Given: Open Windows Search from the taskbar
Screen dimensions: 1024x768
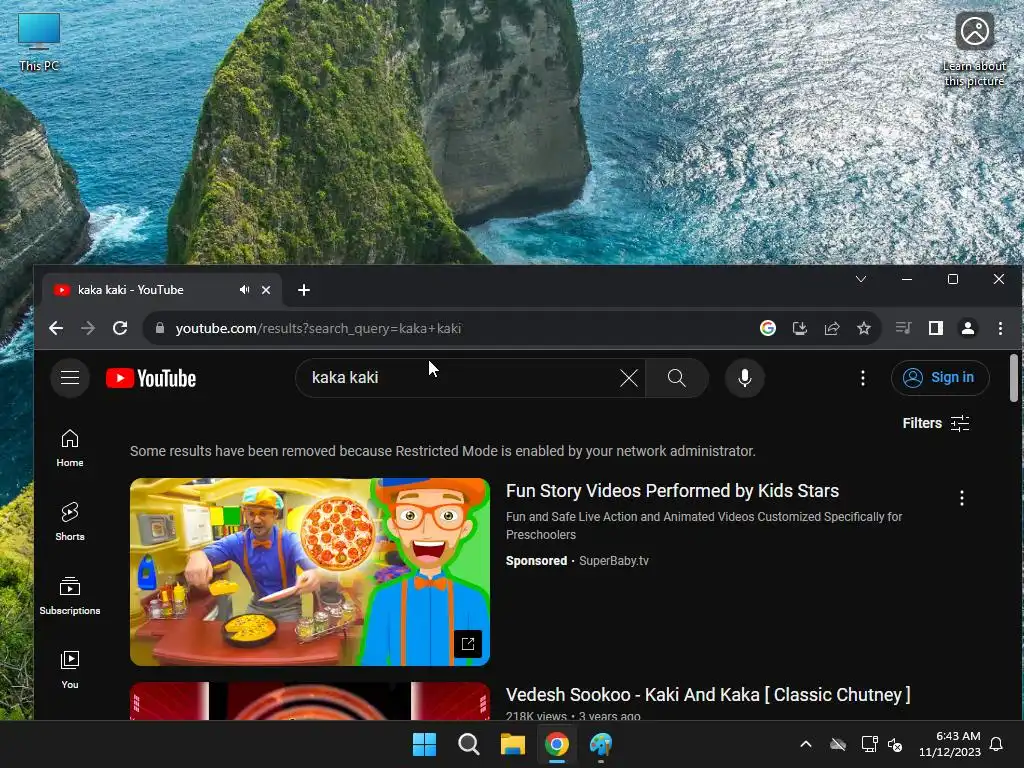Looking at the screenshot, I should [468, 744].
